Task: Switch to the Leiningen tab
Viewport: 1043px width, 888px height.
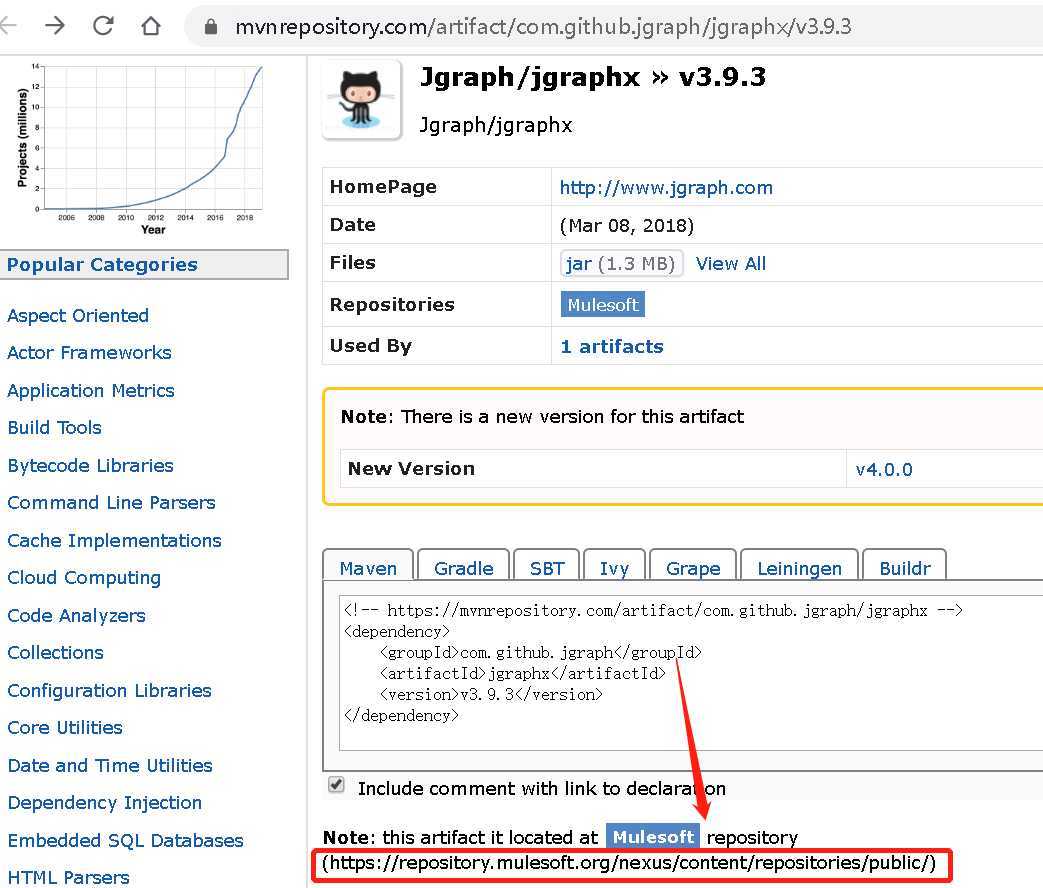Action: [x=800, y=568]
